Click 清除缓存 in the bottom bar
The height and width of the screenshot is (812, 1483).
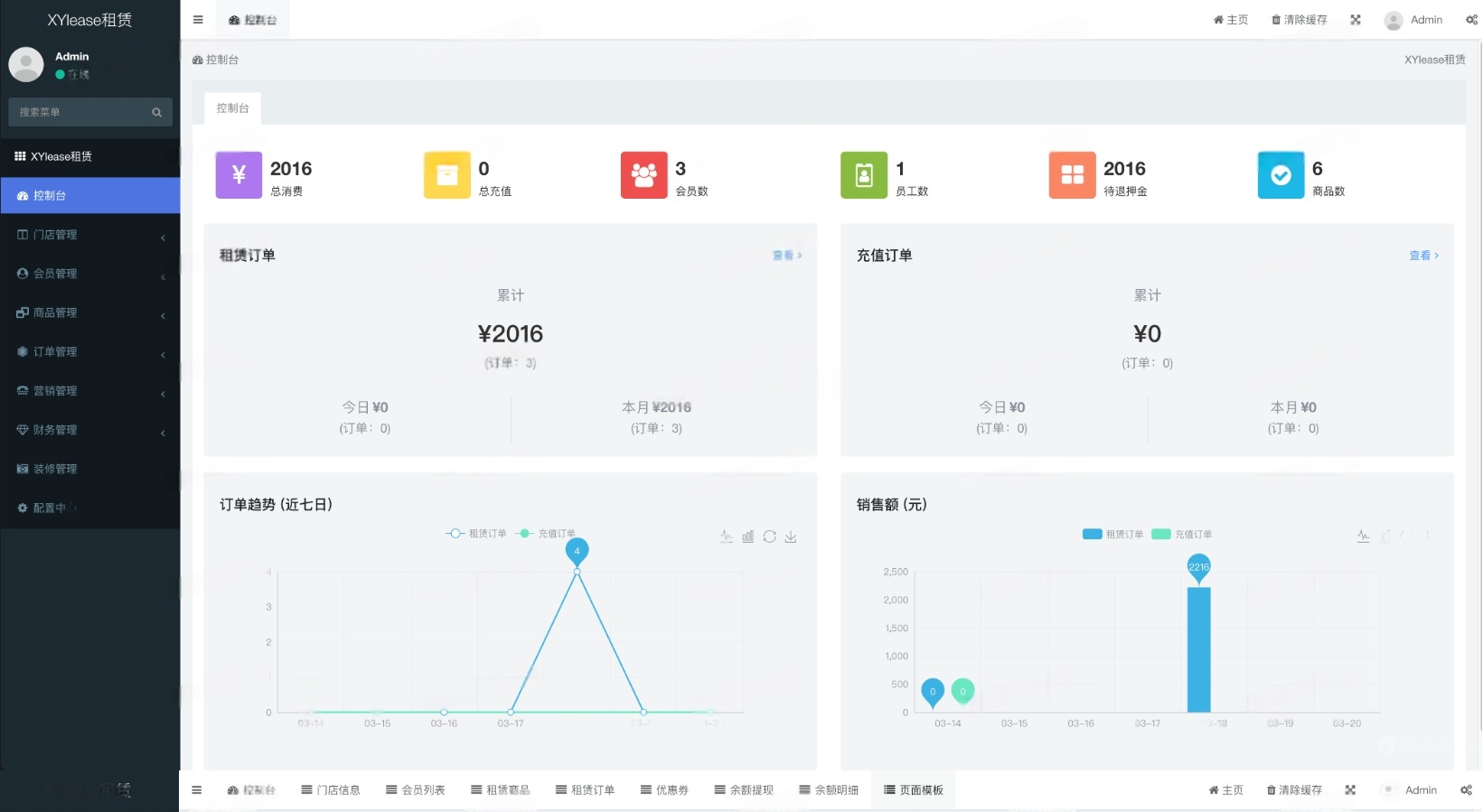coord(1294,789)
